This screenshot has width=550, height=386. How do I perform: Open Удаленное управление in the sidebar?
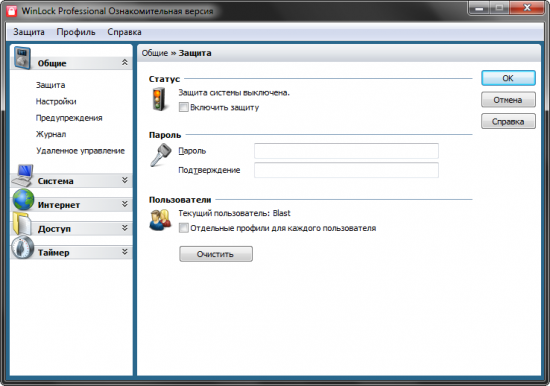coord(80,151)
